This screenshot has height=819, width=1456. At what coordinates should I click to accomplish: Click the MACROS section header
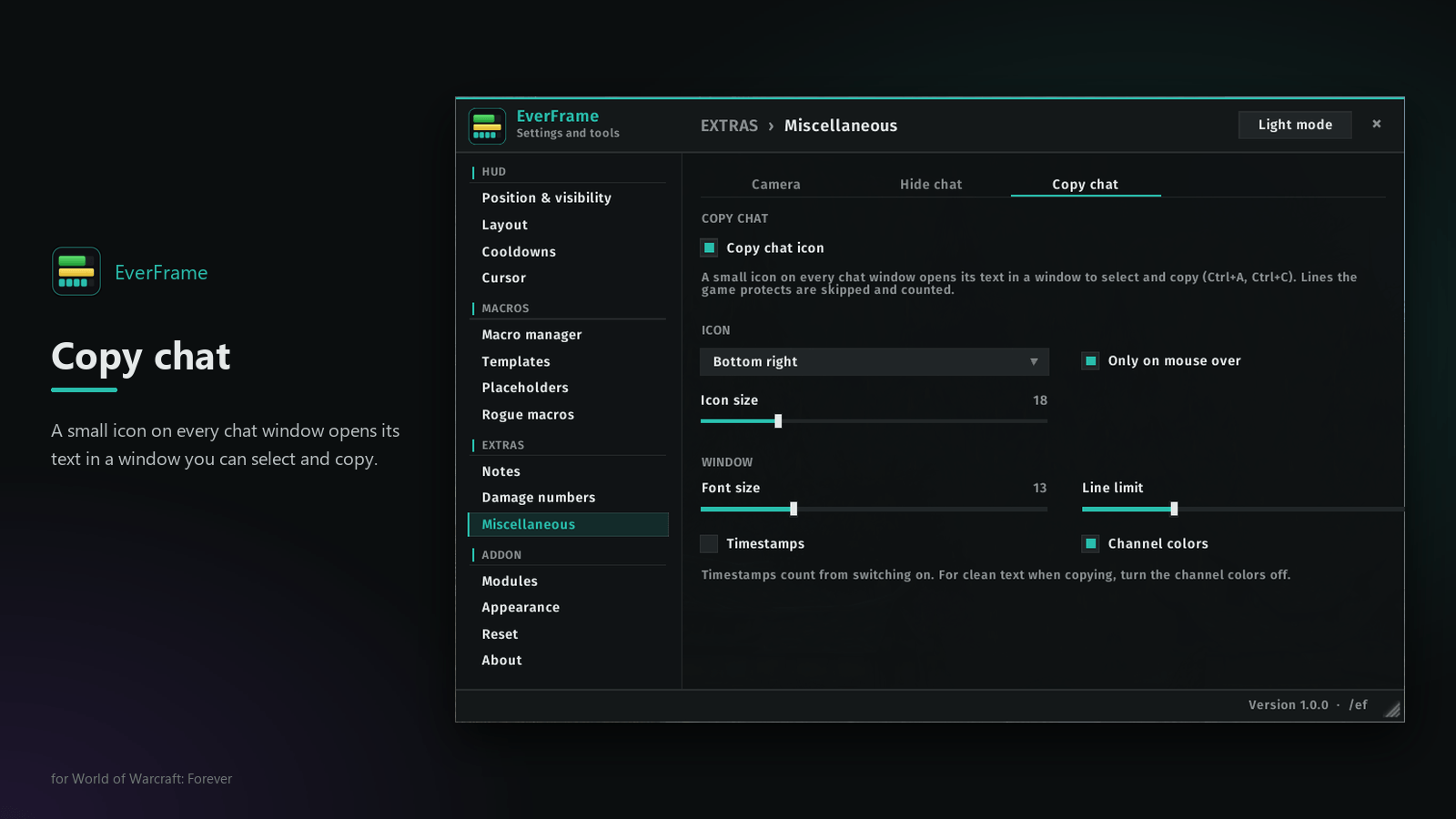505,308
